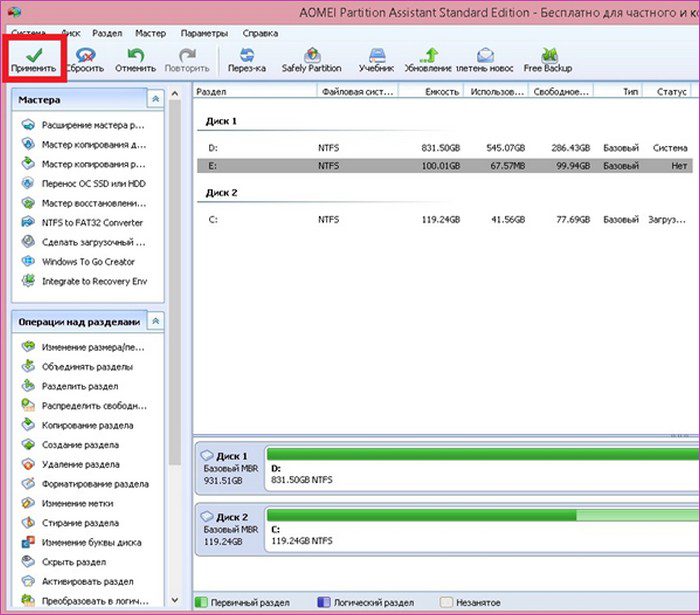Select Создание раздела operation
This screenshot has width=700, height=615.
tap(71, 445)
